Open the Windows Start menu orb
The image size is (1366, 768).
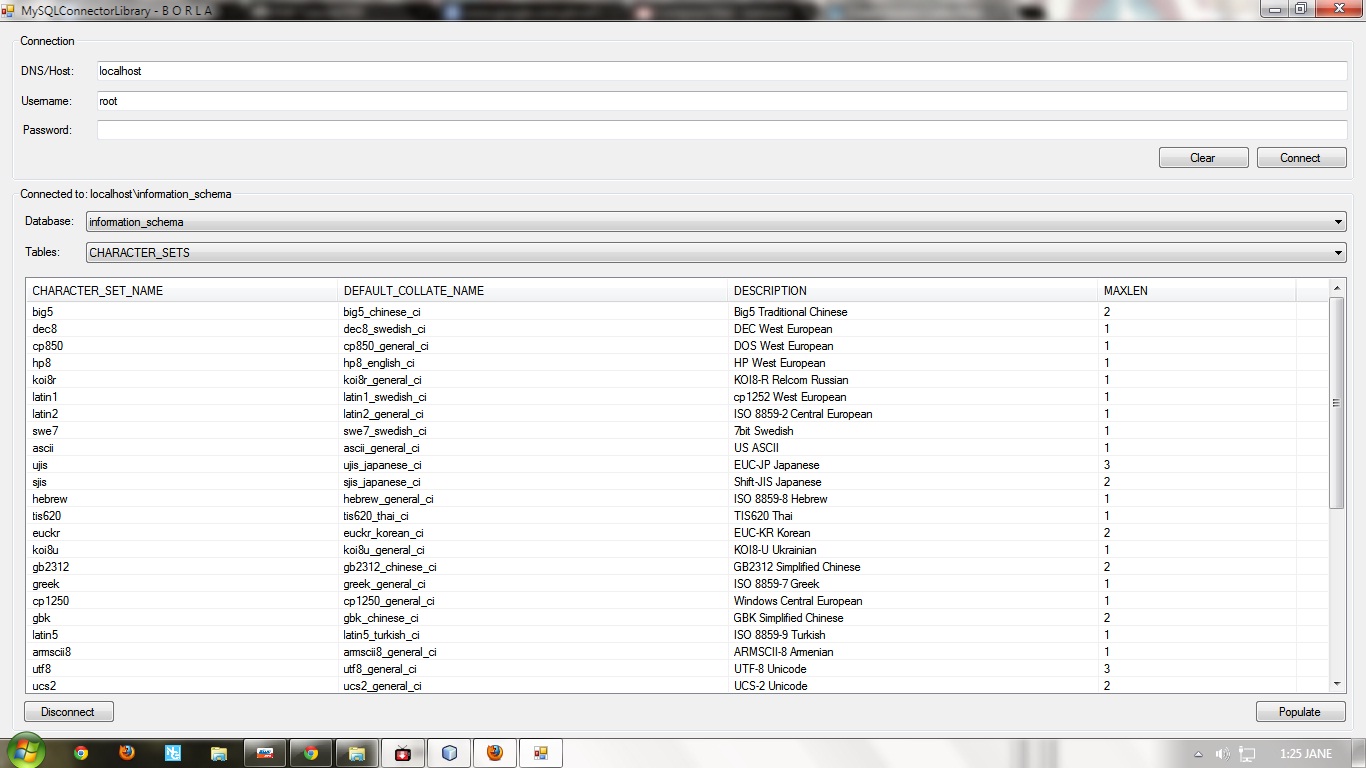tap(25, 751)
